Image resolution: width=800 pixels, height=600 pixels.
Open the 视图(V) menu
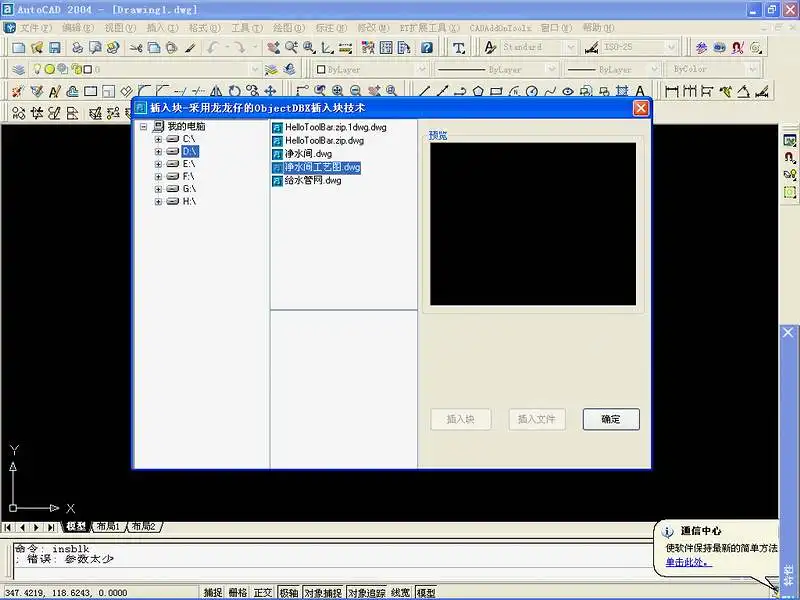(120, 28)
